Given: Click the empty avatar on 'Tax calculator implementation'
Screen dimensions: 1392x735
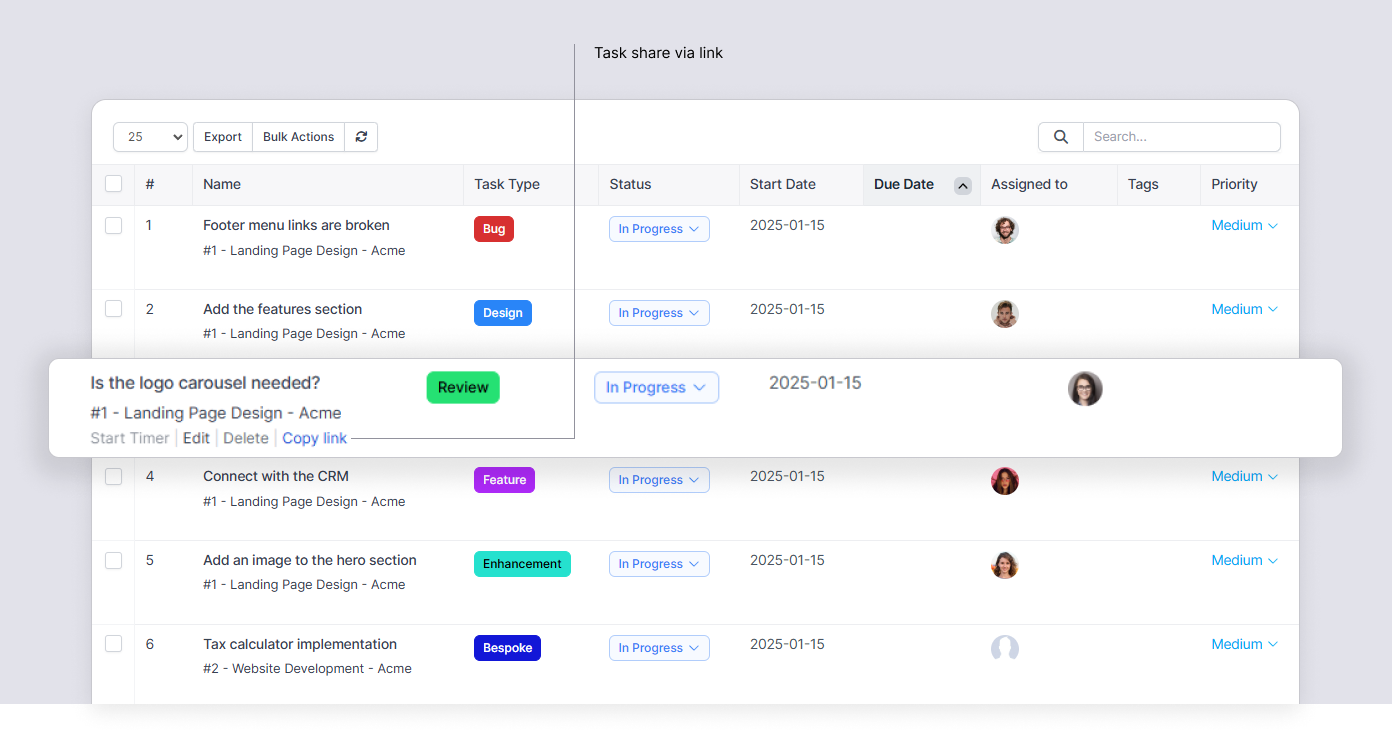Looking at the screenshot, I should [x=1005, y=648].
